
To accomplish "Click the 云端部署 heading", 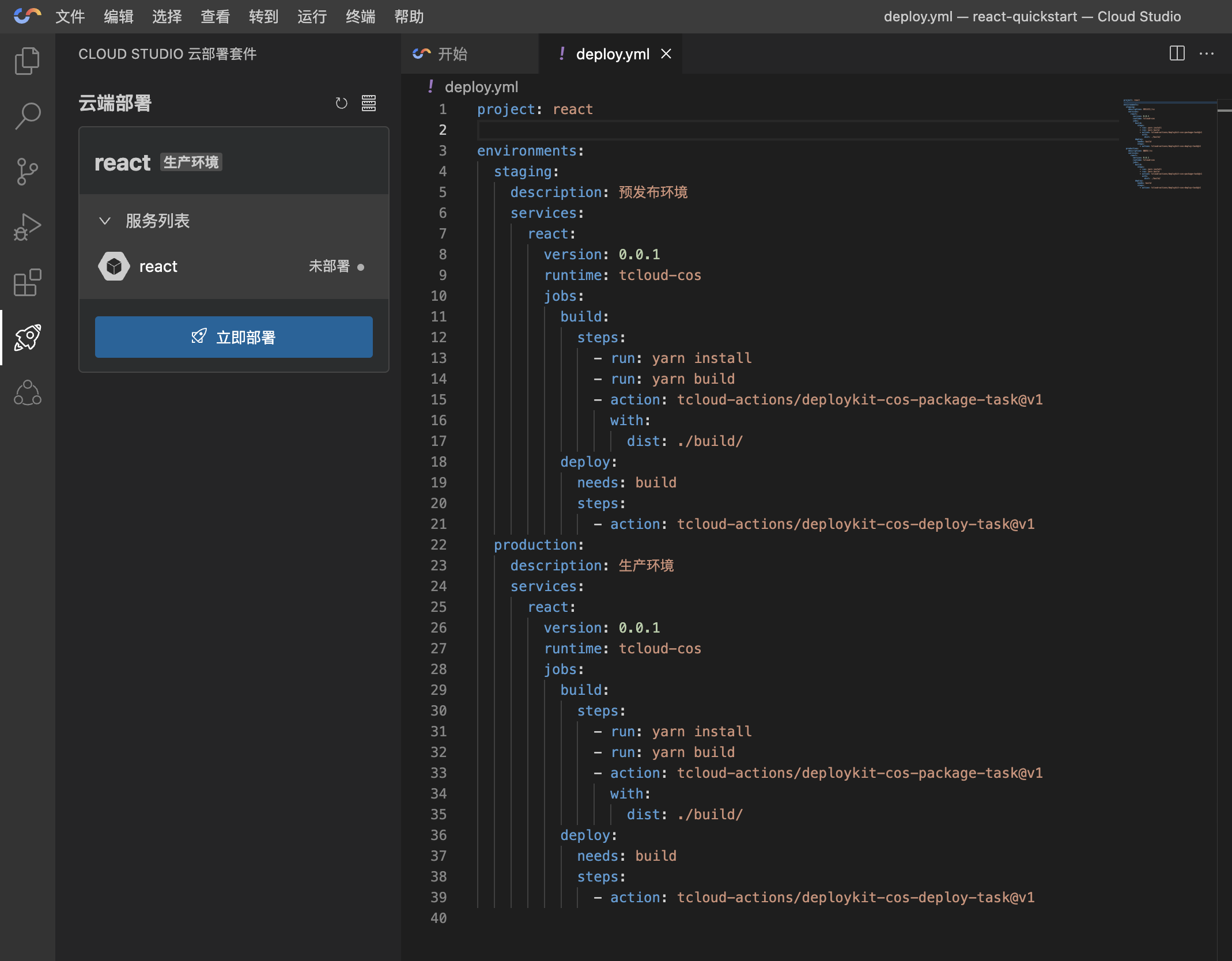I will point(115,103).
